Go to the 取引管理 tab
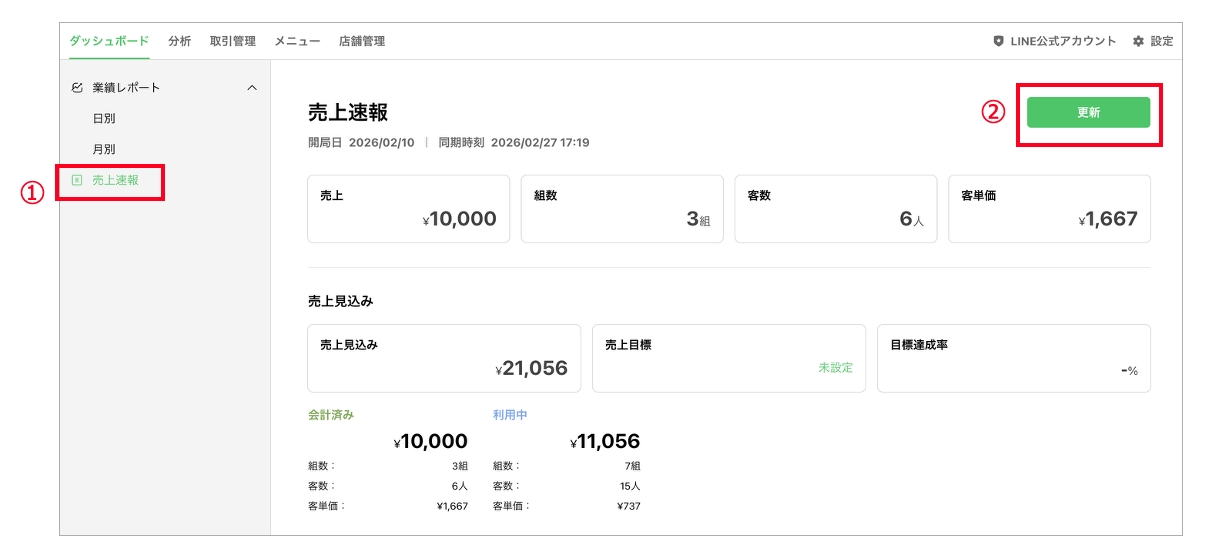The height and width of the screenshot is (558, 1216). (233, 41)
